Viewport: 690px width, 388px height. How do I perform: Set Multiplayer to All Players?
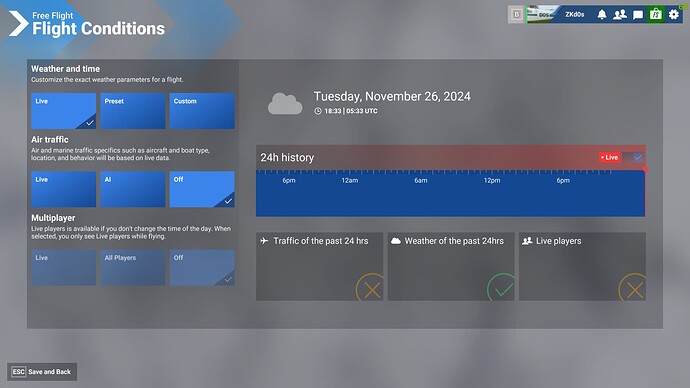(x=133, y=267)
